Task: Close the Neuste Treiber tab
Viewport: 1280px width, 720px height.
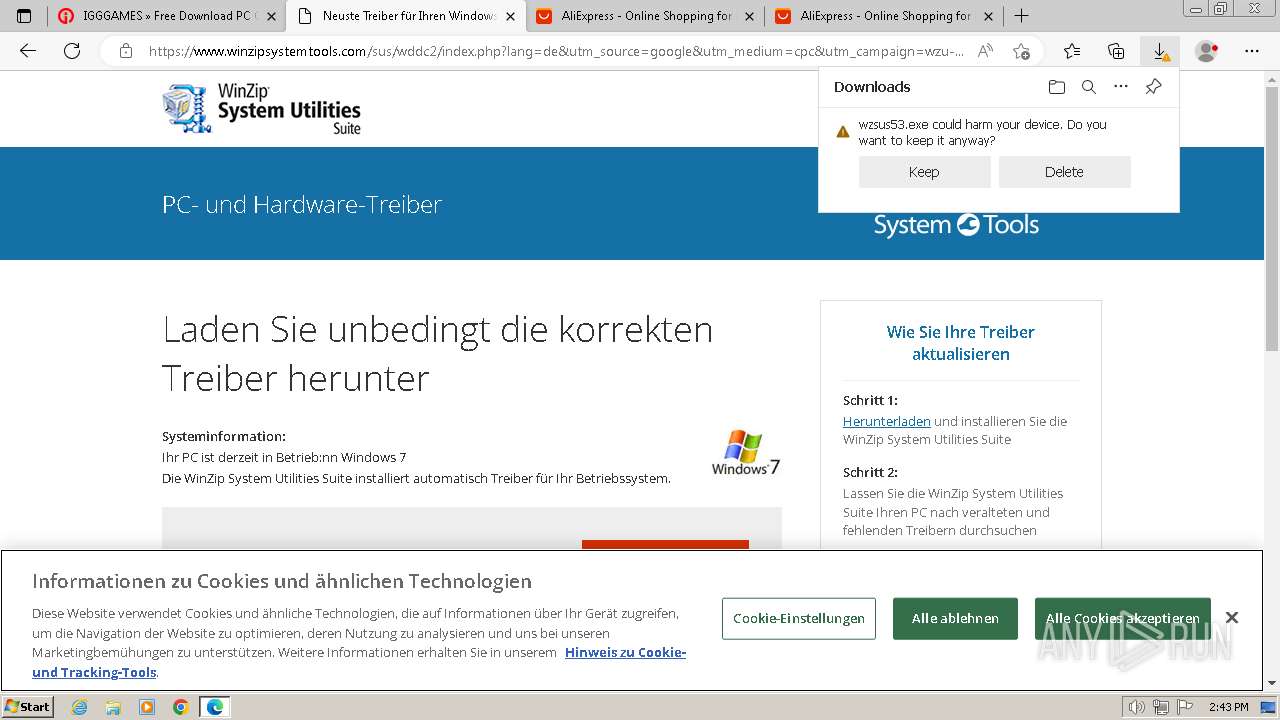Action: tap(510, 16)
